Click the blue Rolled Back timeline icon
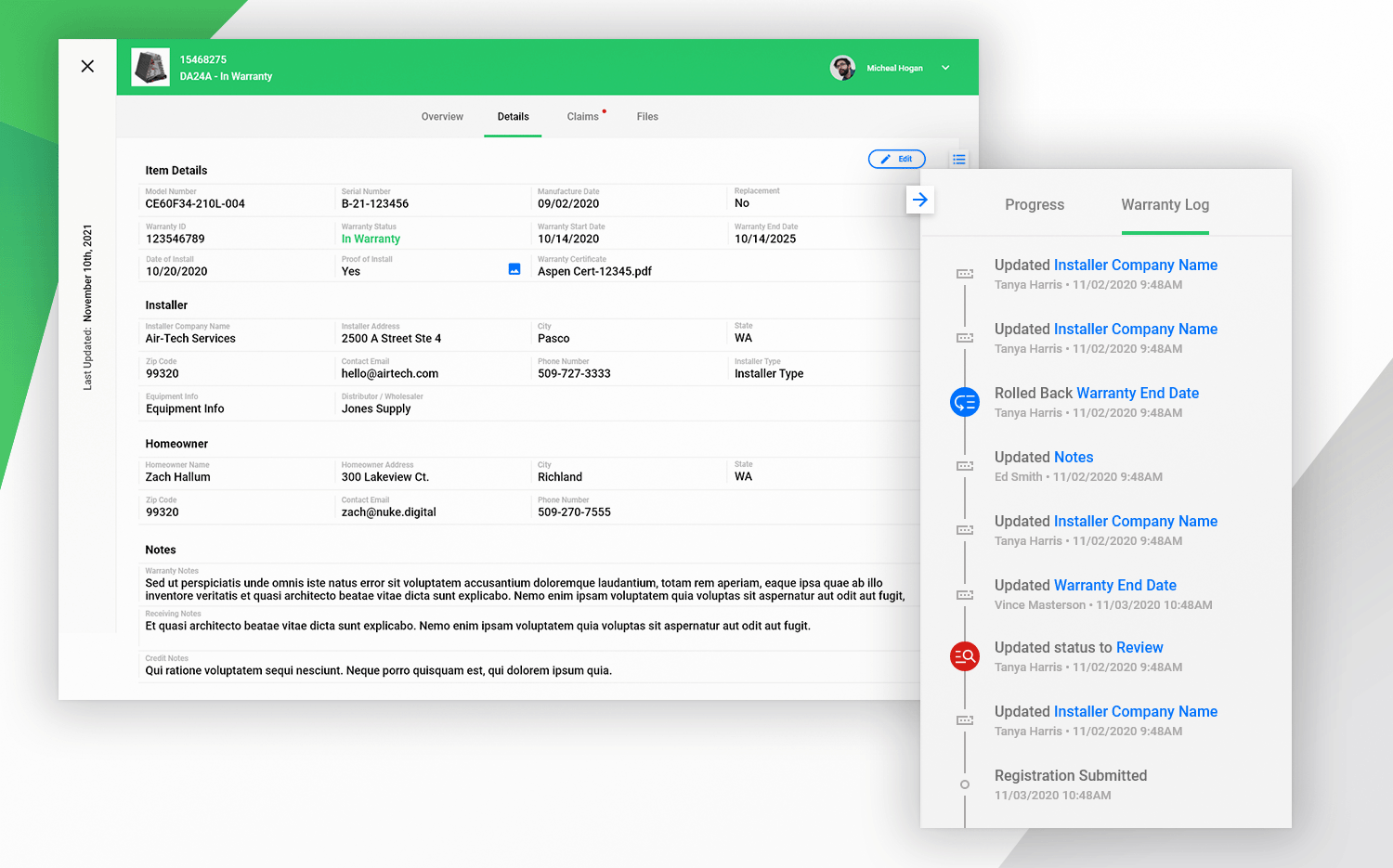 pos(965,402)
